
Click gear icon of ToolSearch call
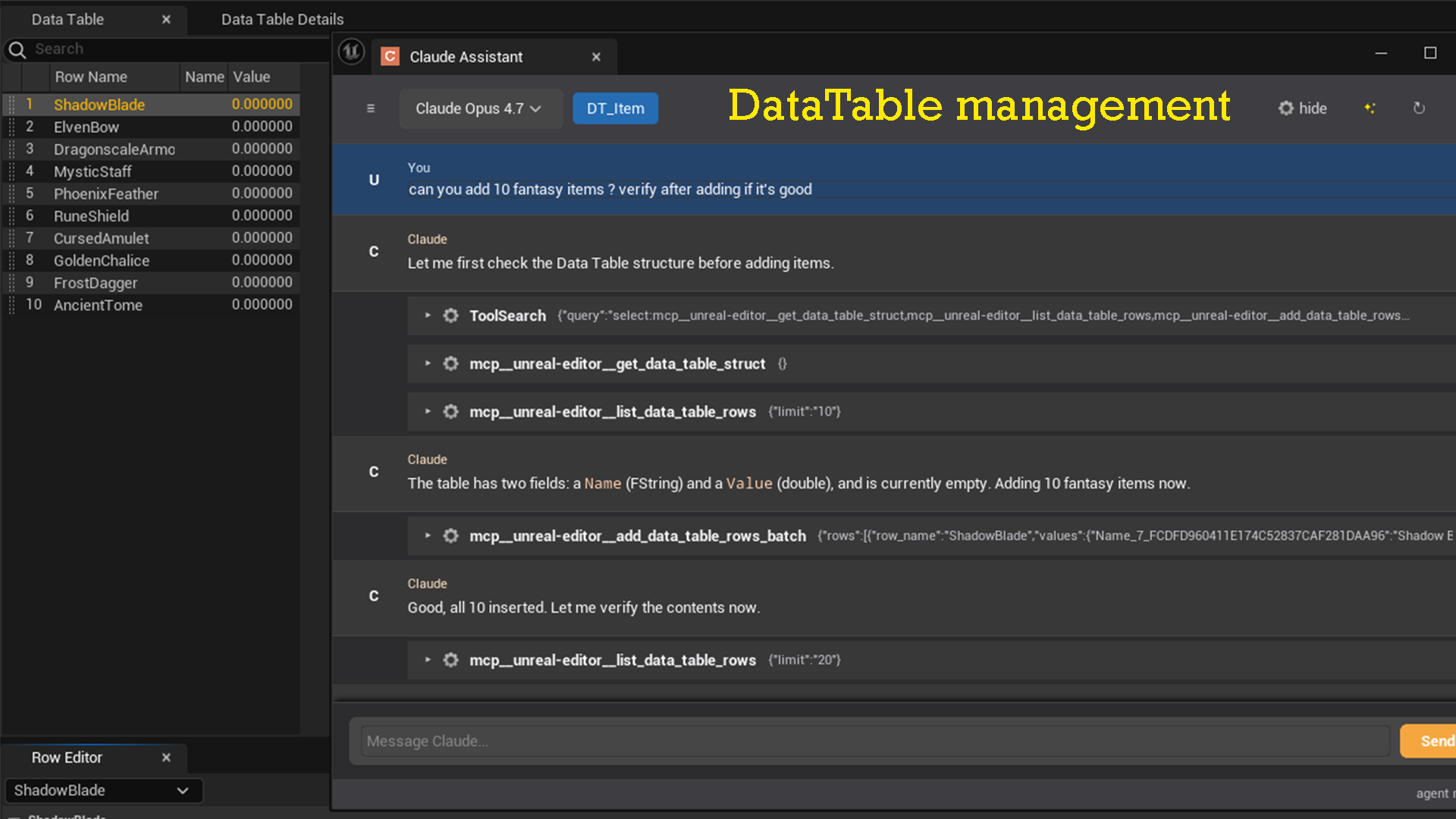click(451, 315)
